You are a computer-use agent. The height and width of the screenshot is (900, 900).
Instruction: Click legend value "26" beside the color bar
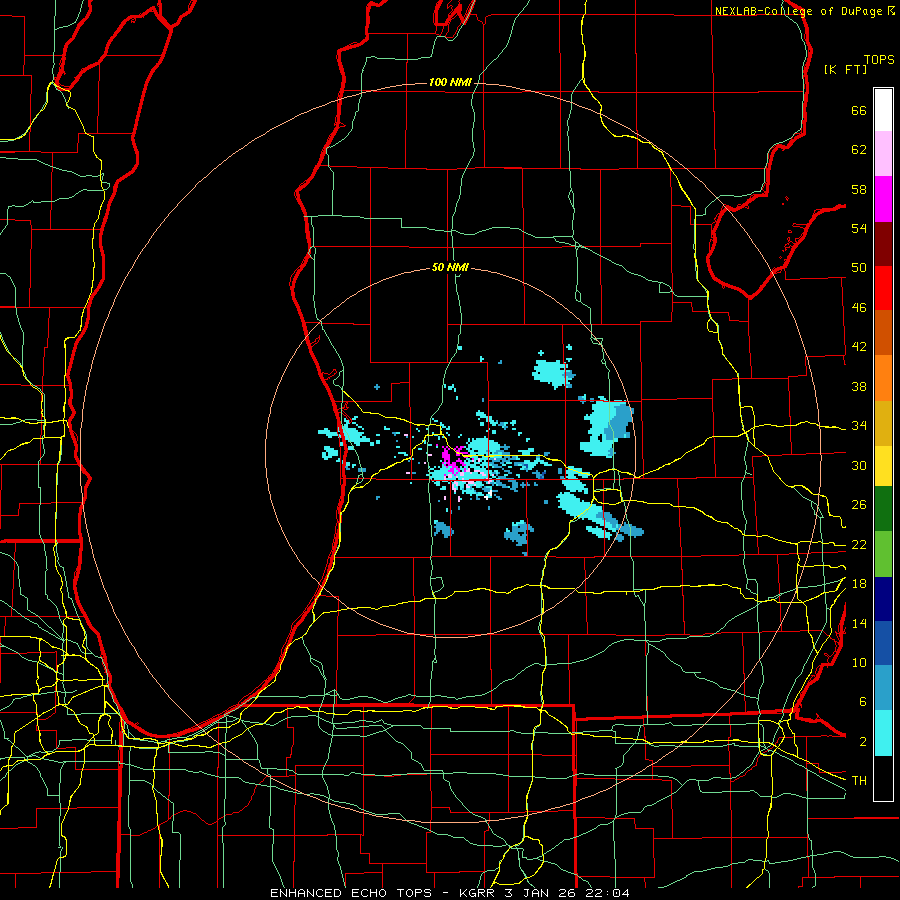pyautogui.click(x=859, y=505)
